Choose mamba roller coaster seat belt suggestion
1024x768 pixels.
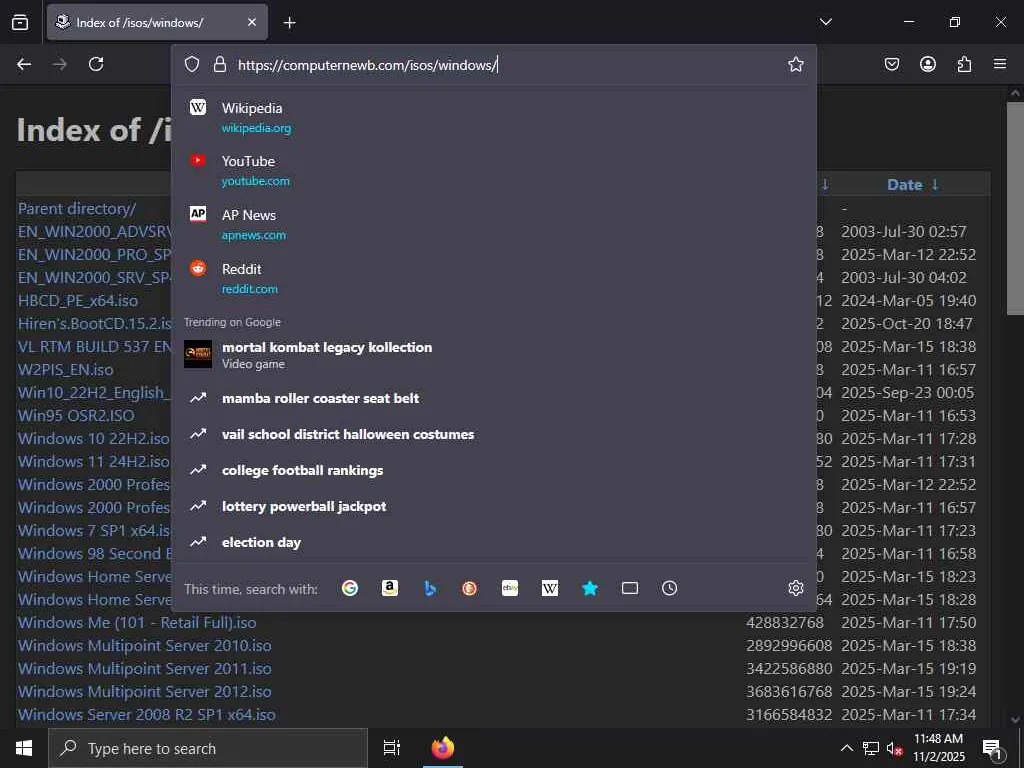(x=494, y=398)
